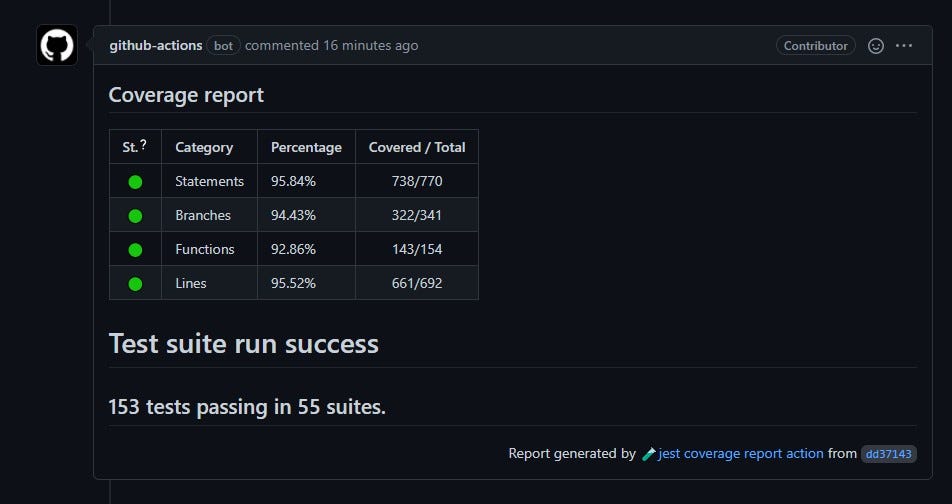The width and height of the screenshot is (952, 504).
Task: Click the test tube icon beside jest link
Action: pos(648,454)
